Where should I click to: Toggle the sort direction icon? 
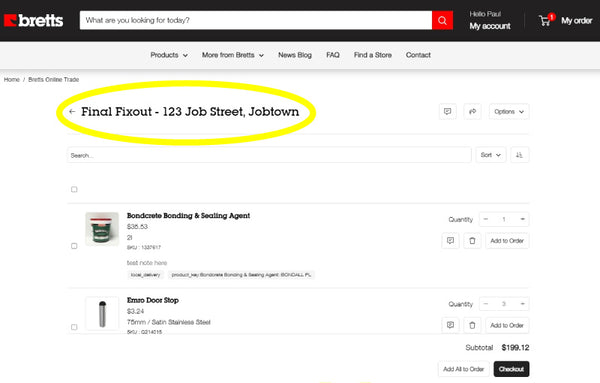click(x=519, y=155)
